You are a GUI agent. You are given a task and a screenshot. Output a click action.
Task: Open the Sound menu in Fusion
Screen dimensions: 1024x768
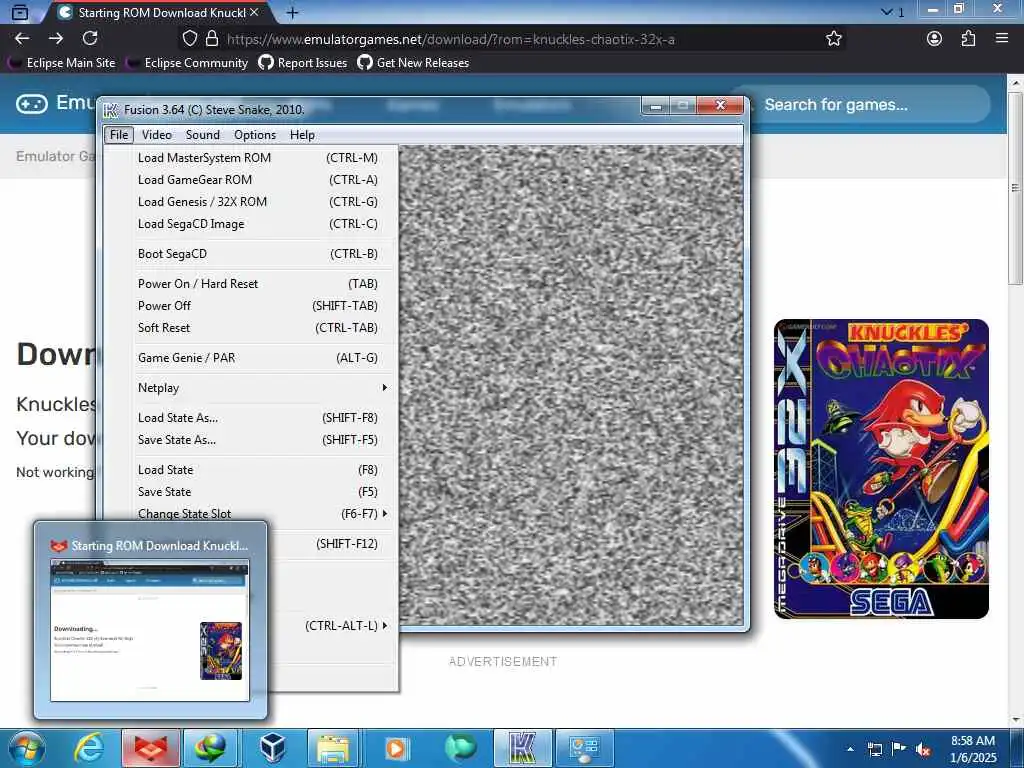click(202, 135)
